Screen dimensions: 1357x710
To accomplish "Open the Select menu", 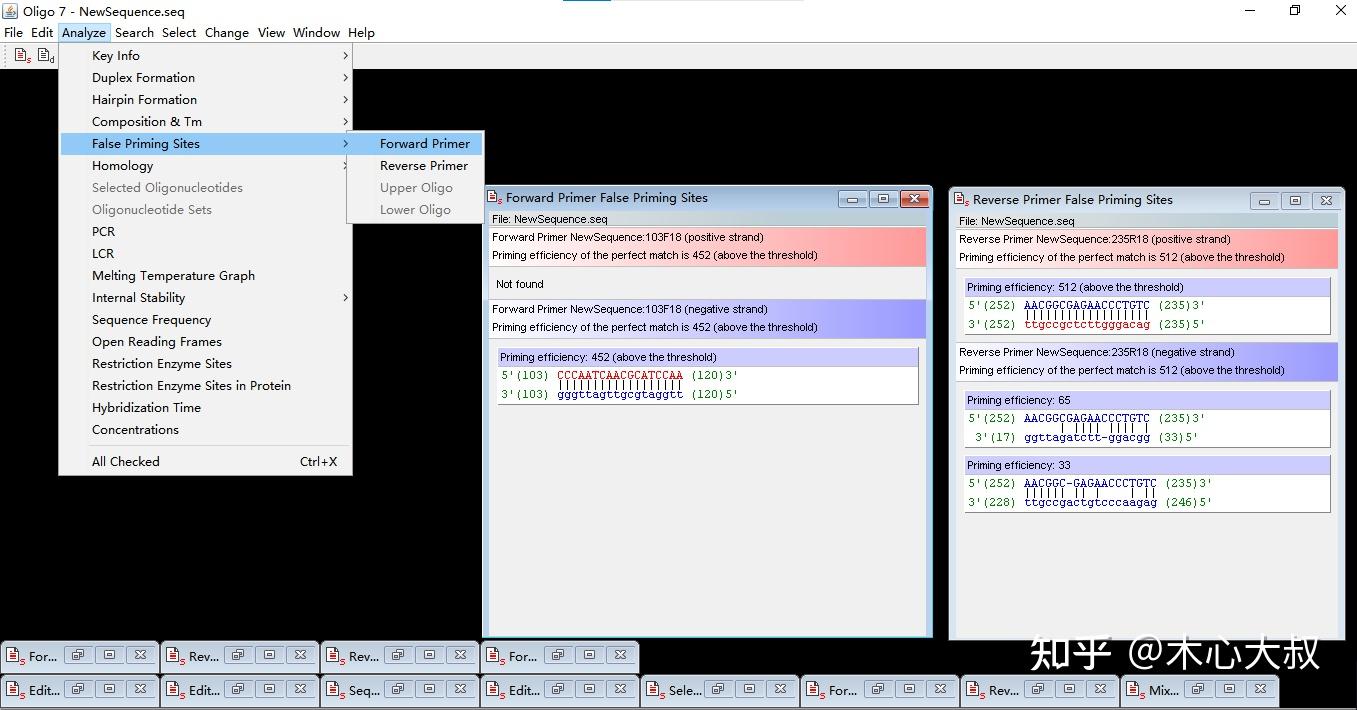I will [179, 32].
